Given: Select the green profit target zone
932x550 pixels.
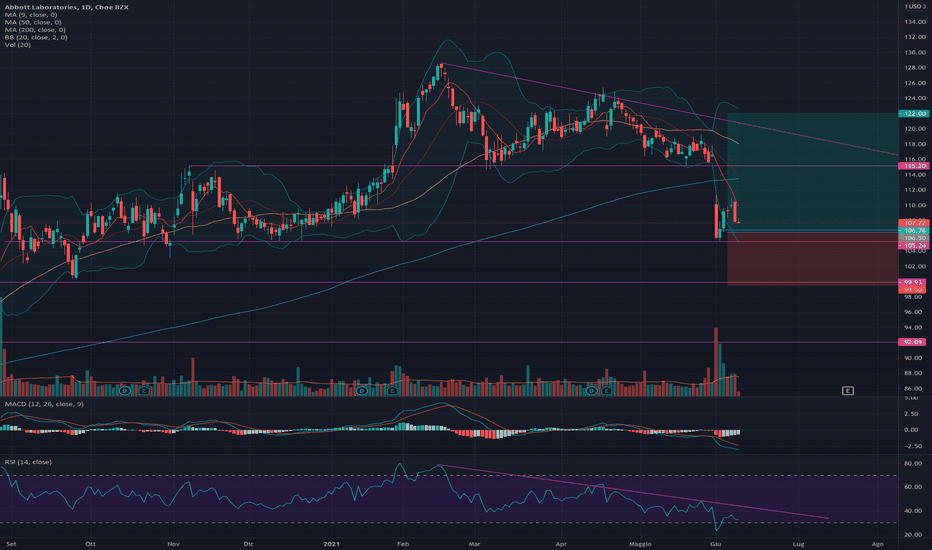Looking at the screenshot, I should coord(813,172).
